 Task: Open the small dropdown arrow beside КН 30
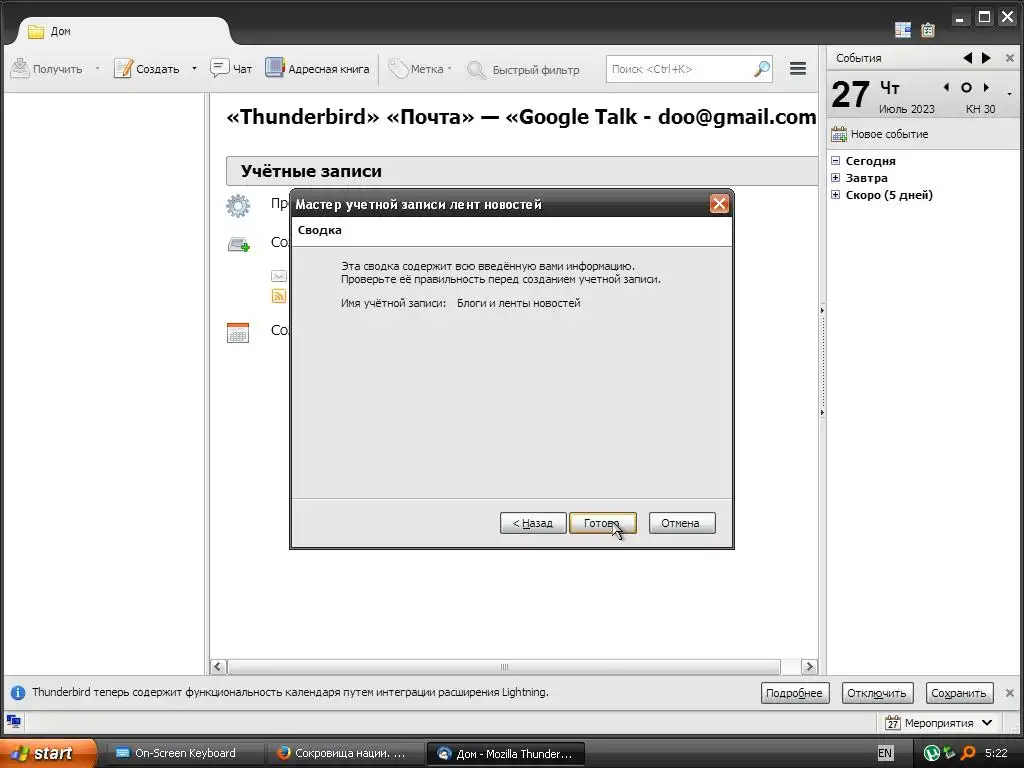coord(1010,95)
